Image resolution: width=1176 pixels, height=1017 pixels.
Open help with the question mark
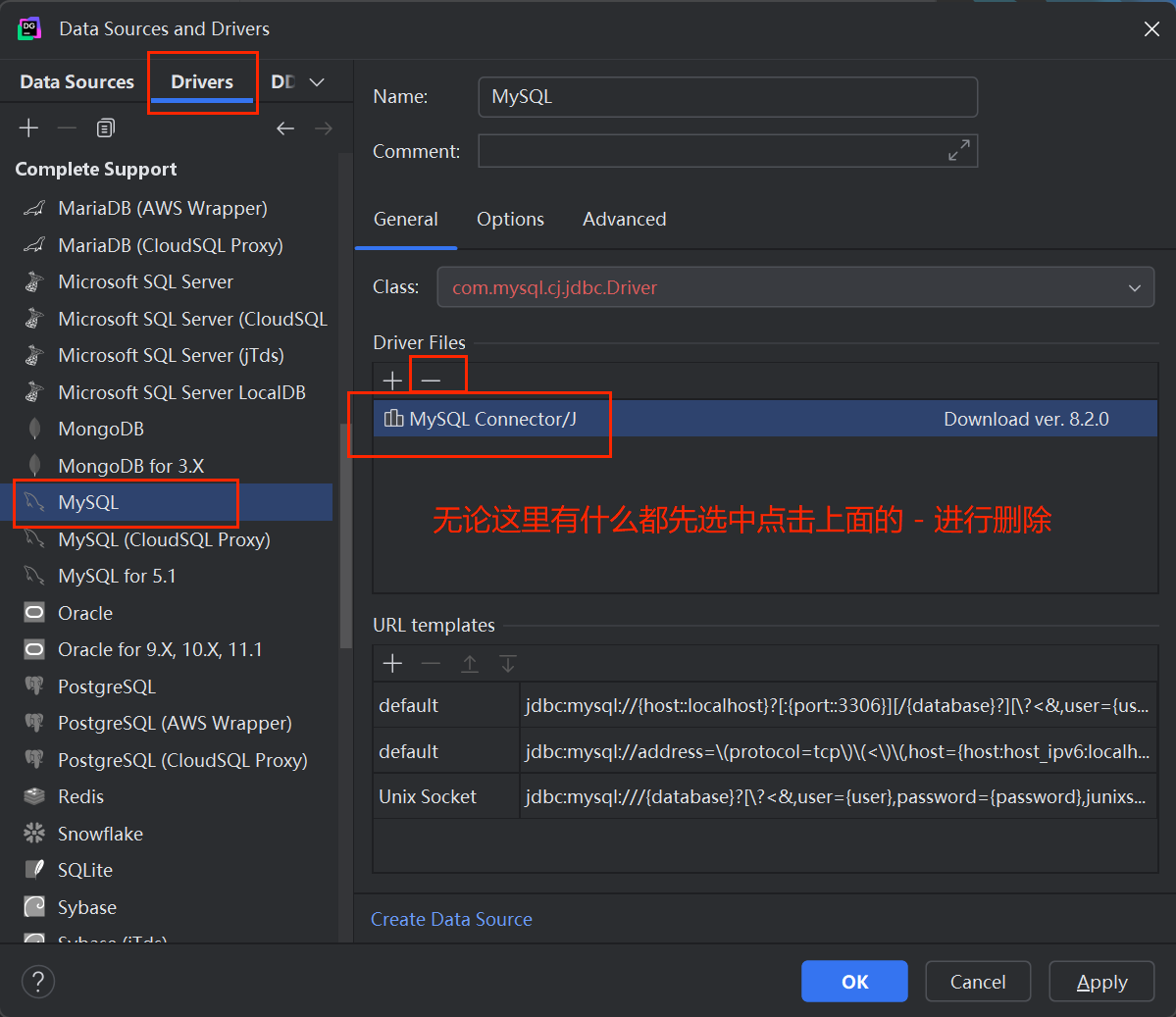tap(38, 981)
